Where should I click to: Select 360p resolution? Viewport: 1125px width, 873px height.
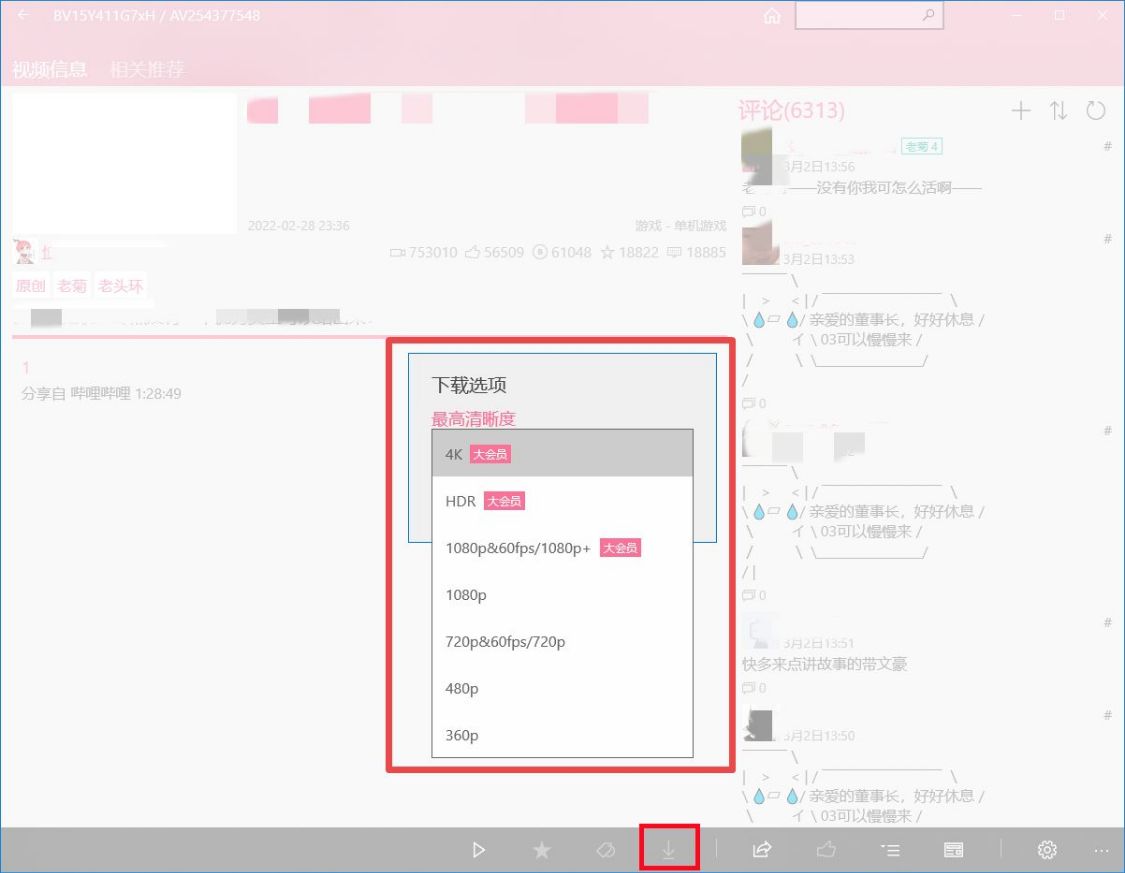coord(562,735)
